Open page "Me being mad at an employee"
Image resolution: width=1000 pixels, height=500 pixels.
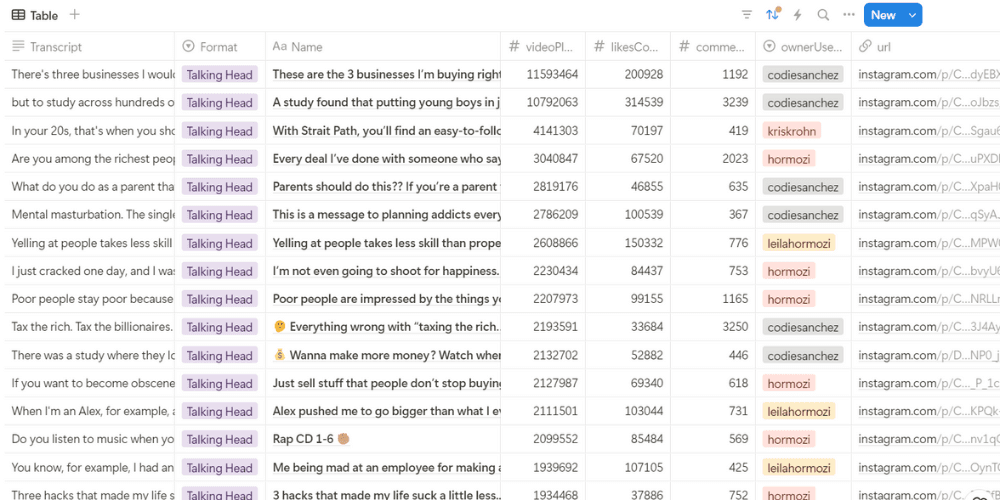386,467
